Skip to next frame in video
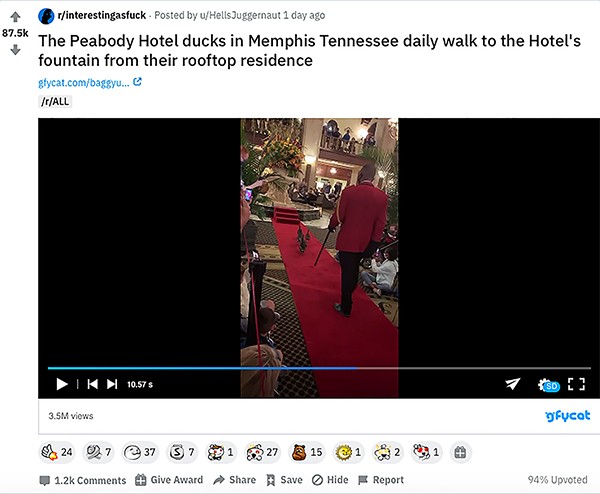The height and width of the screenshot is (494, 600). point(112,384)
